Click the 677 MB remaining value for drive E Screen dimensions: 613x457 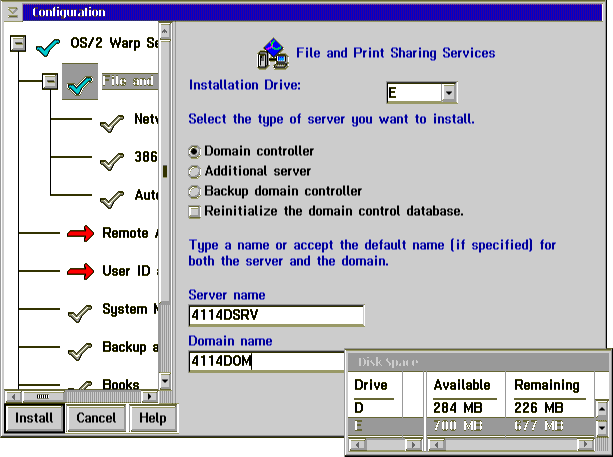click(539, 426)
